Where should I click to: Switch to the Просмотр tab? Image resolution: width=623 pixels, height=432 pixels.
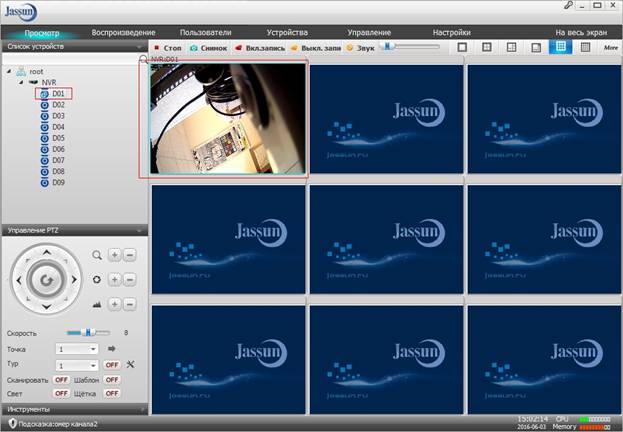tap(42, 33)
